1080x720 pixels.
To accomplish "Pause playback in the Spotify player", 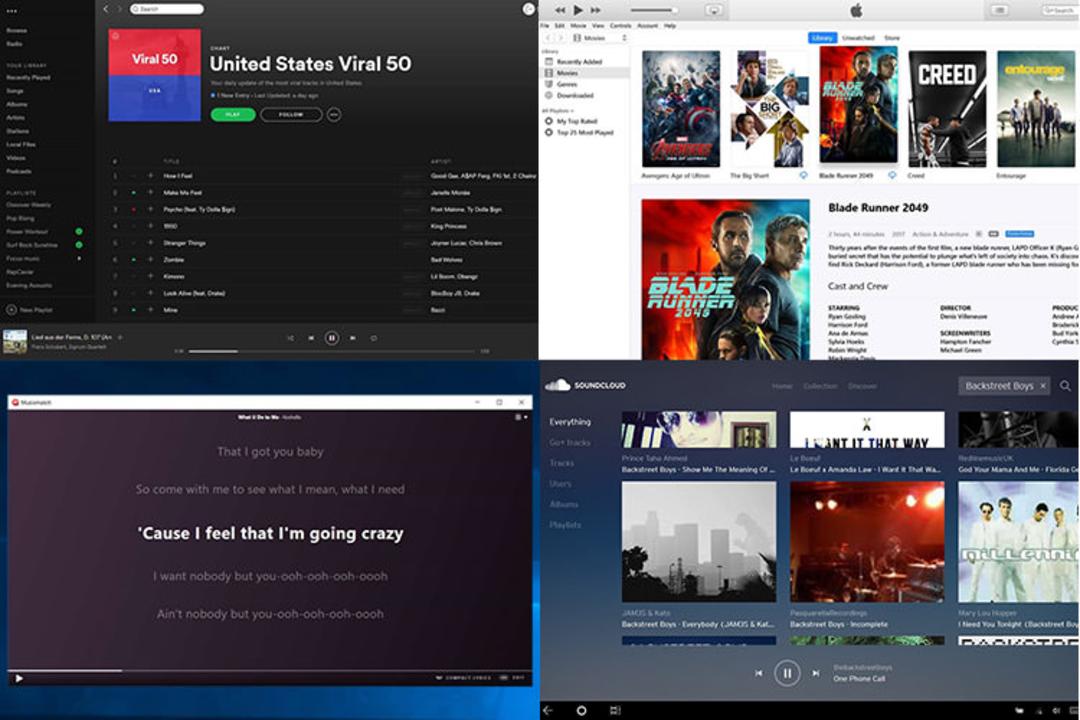I will pos(331,338).
